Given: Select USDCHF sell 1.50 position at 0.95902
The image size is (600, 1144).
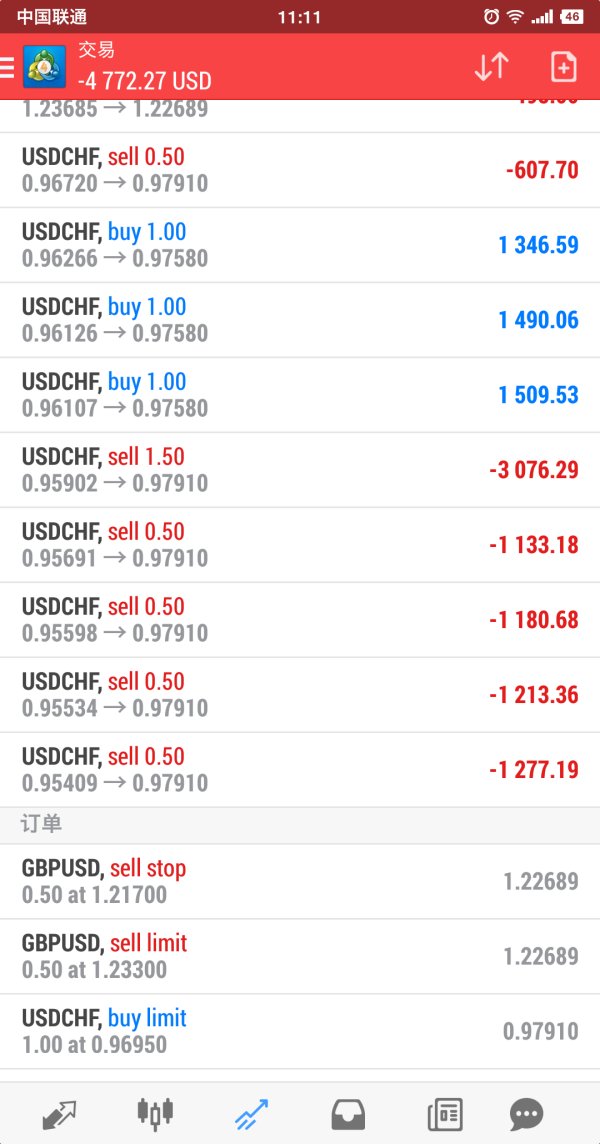Looking at the screenshot, I should (x=300, y=470).
